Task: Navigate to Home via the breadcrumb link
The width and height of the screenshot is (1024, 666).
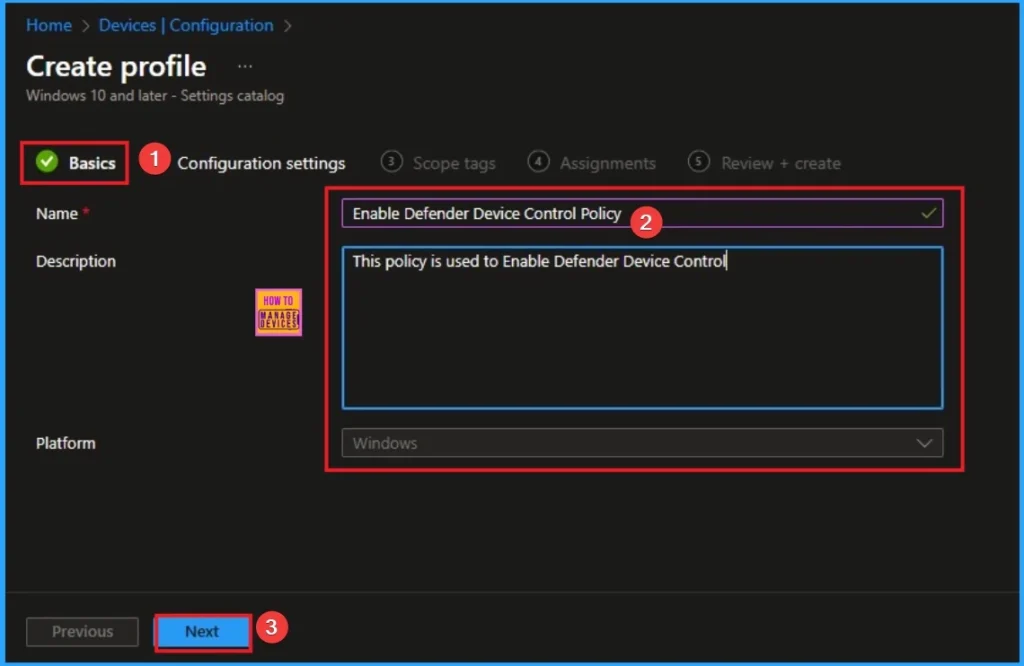Action: [48, 25]
